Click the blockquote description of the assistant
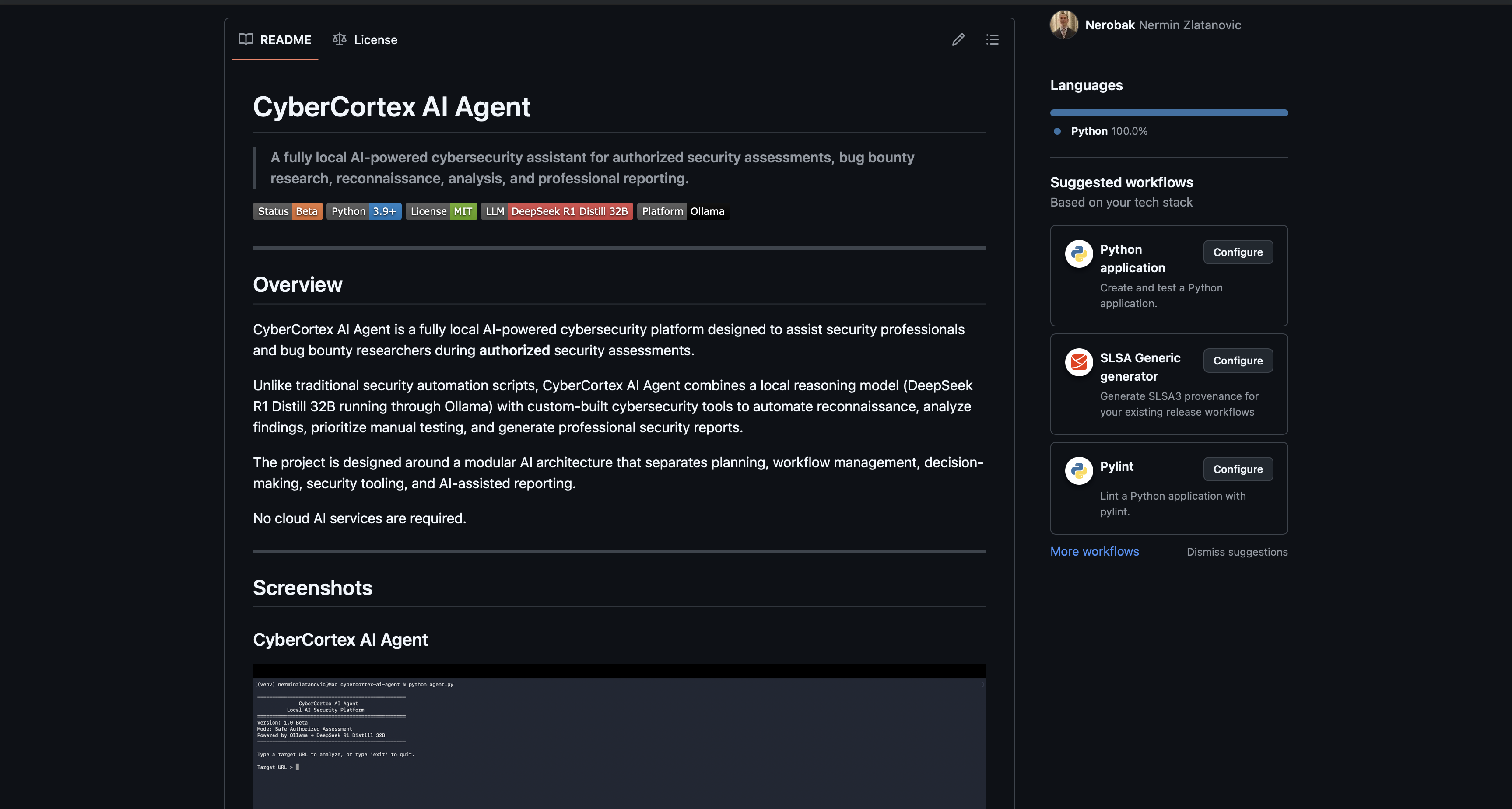Screen dimensions: 1512x809 pyautogui.click(x=592, y=168)
